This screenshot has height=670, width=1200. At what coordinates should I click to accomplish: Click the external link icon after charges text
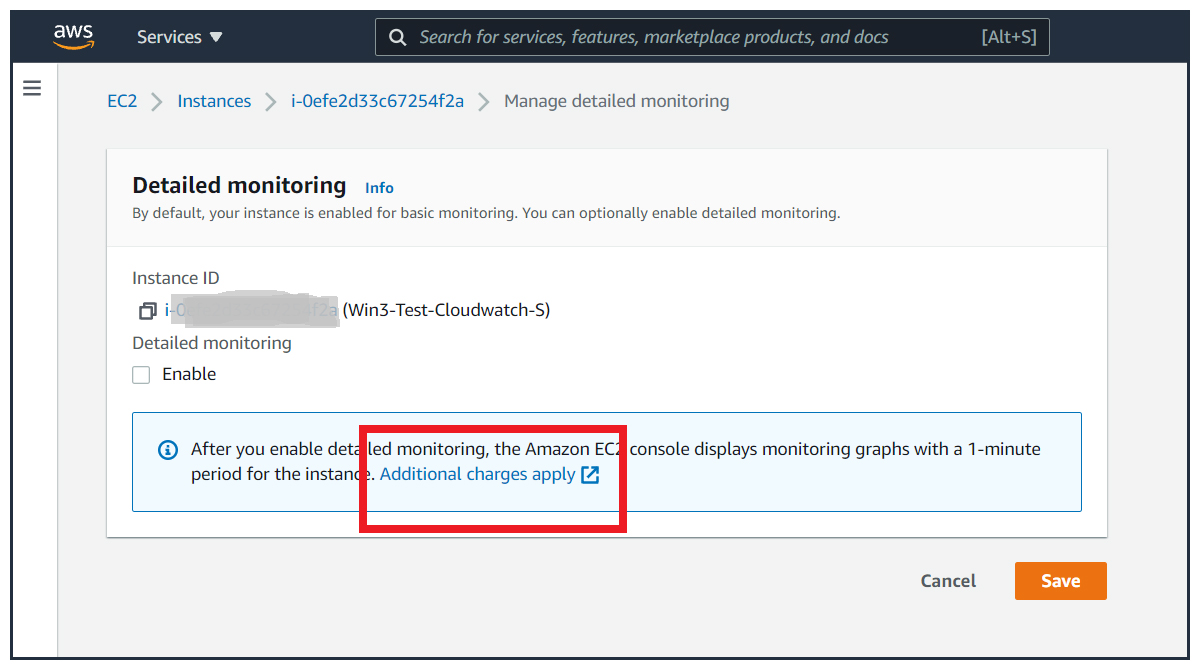coord(590,475)
